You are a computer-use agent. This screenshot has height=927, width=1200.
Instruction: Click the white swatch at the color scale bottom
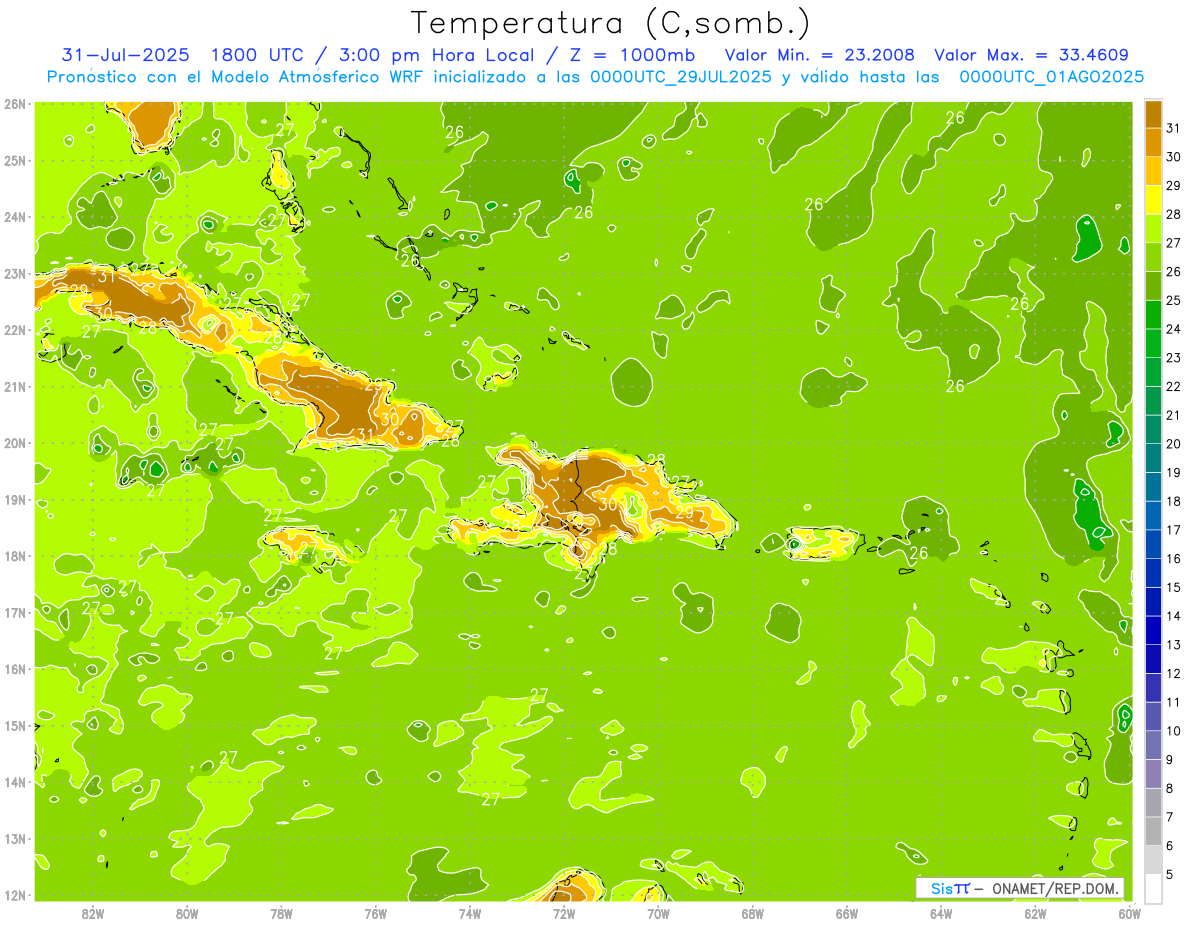tap(1153, 888)
